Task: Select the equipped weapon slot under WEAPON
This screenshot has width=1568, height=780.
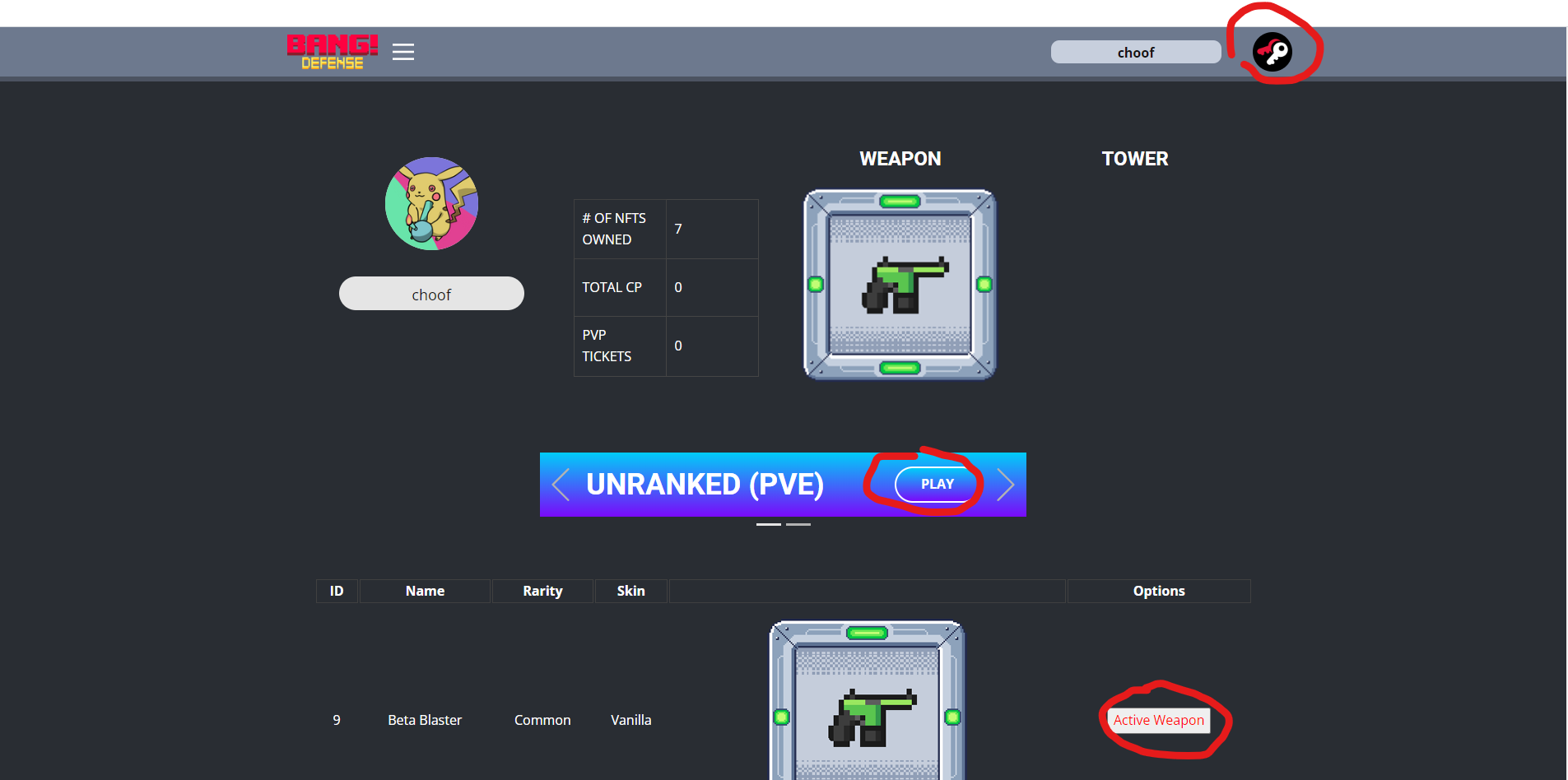Action: (x=900, y=285)
